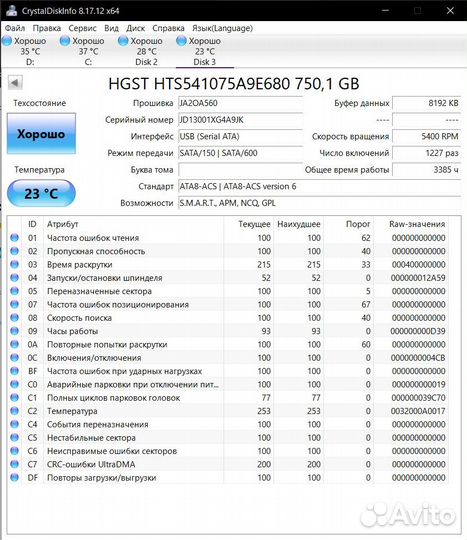
Task: Click status icon of row 0A Повторные попытки раскрутки
Action: point(14,344)
